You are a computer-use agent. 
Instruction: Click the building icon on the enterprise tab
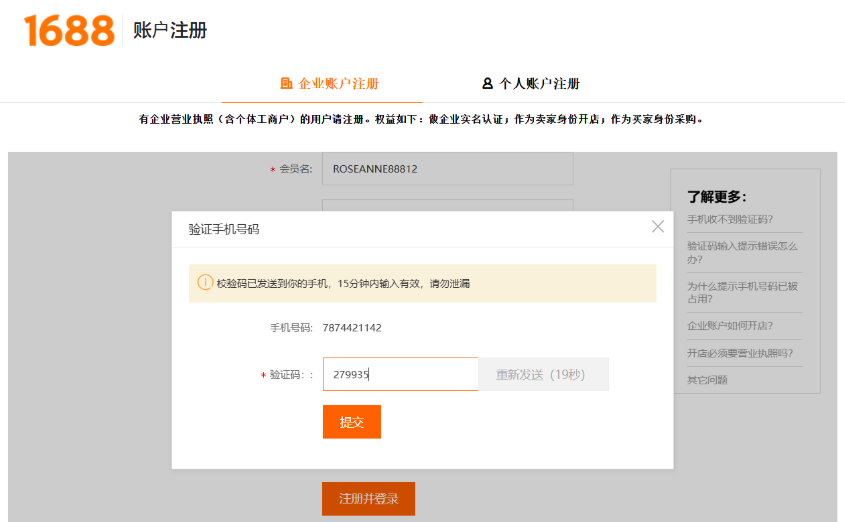[x=286, y=83]
